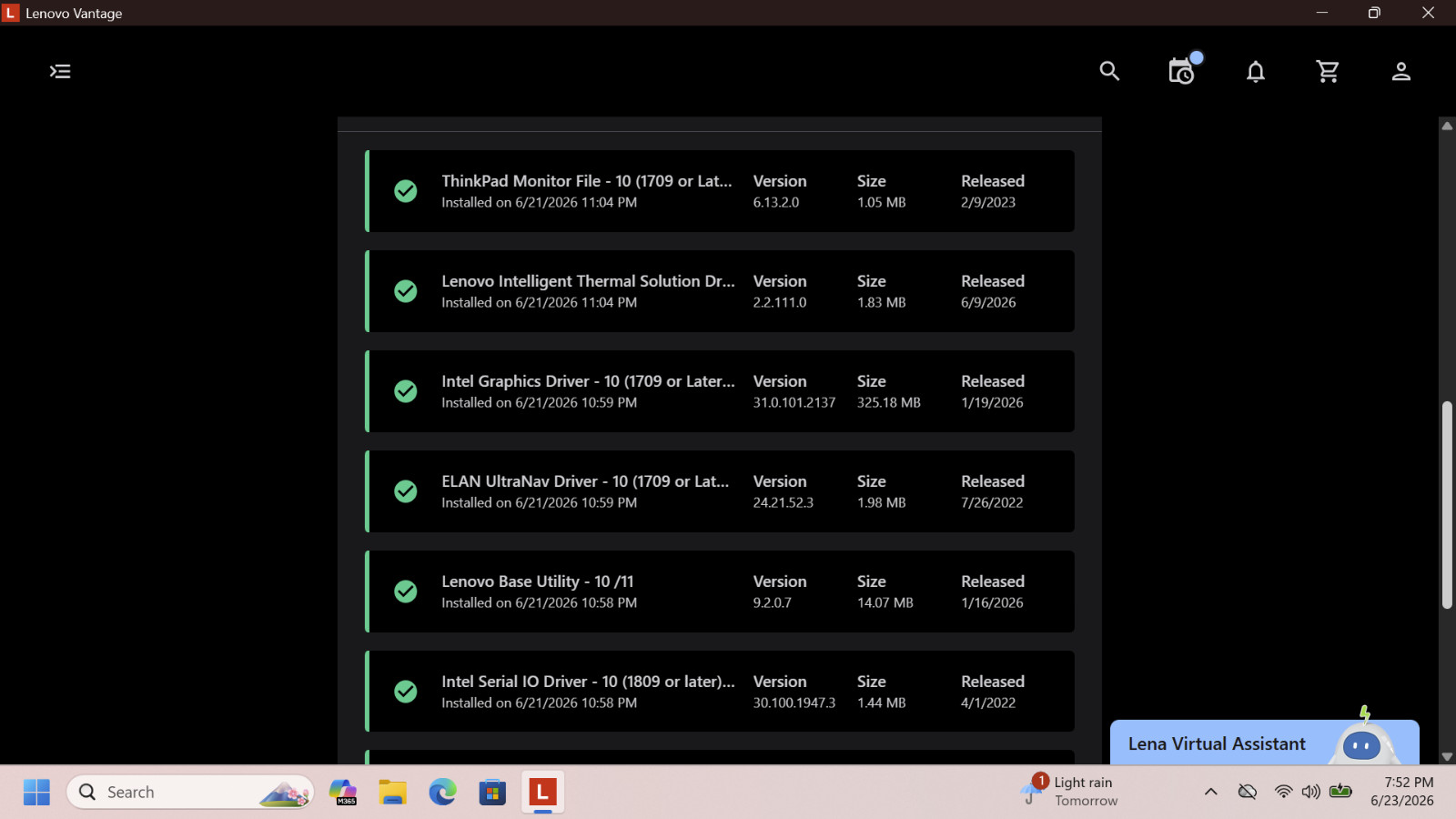The width and height of the screenshot is (1456, 819).
Task: Click the sync-off cloud tray icon
Action: pyautogui.click(x=1248, y=792)
